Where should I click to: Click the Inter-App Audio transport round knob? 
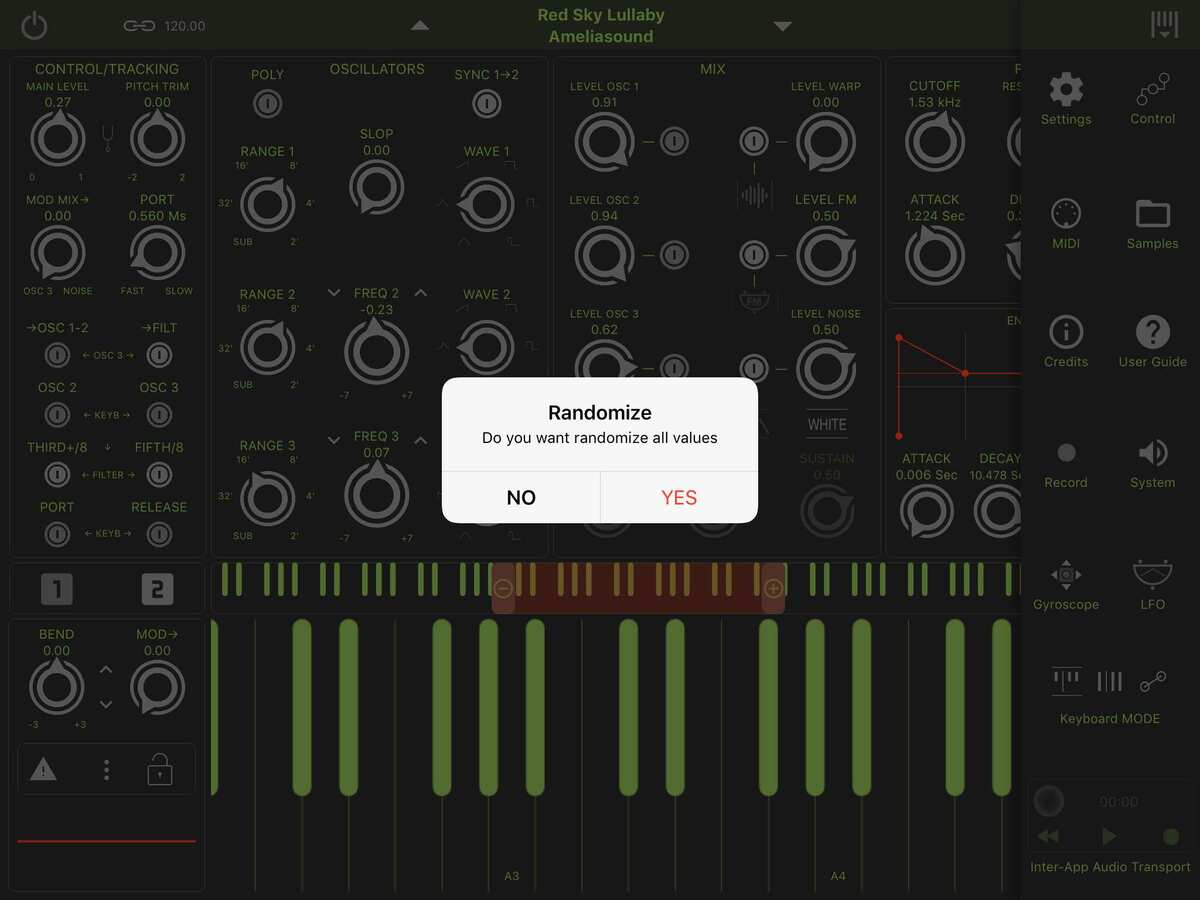(1049, 800)
